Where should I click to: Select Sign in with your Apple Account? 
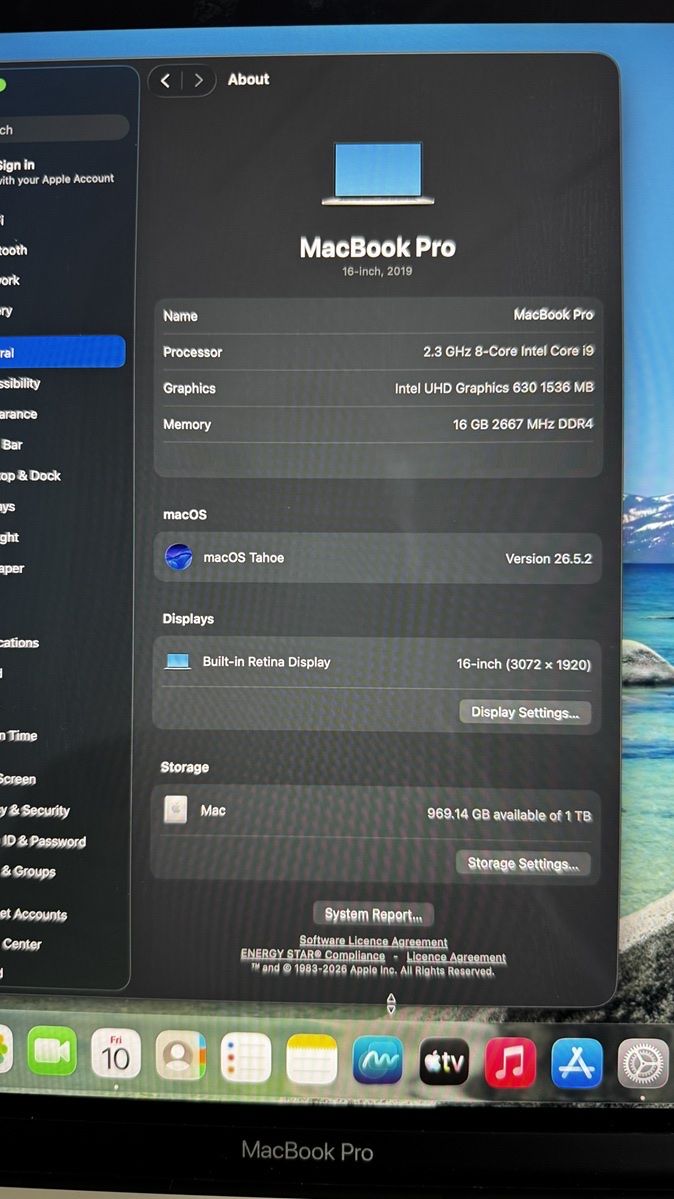click(x=57, y=171)
